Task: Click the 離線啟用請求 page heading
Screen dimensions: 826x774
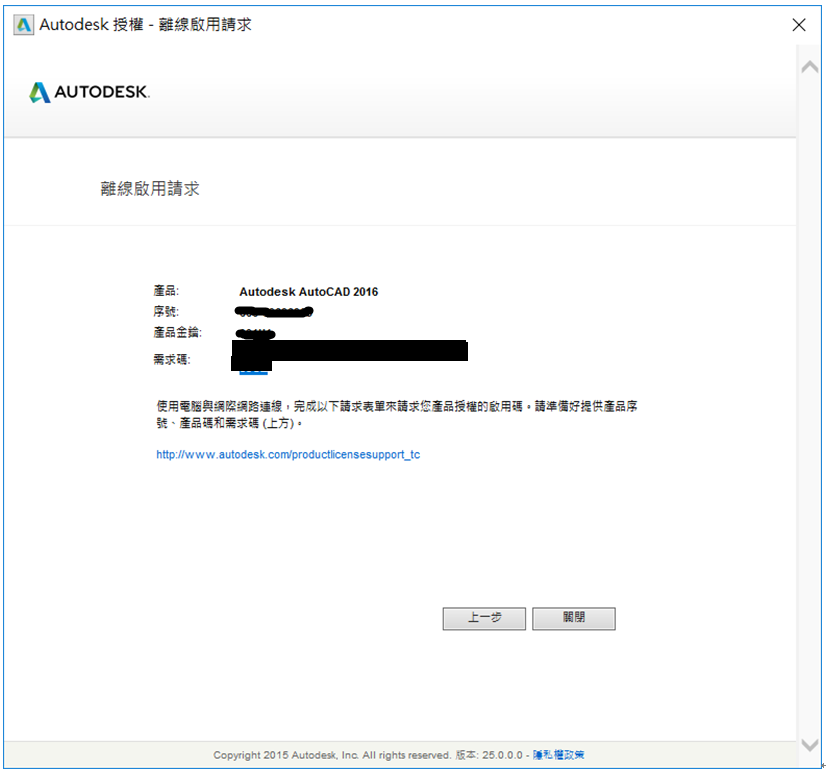Action: pos(150,189)
